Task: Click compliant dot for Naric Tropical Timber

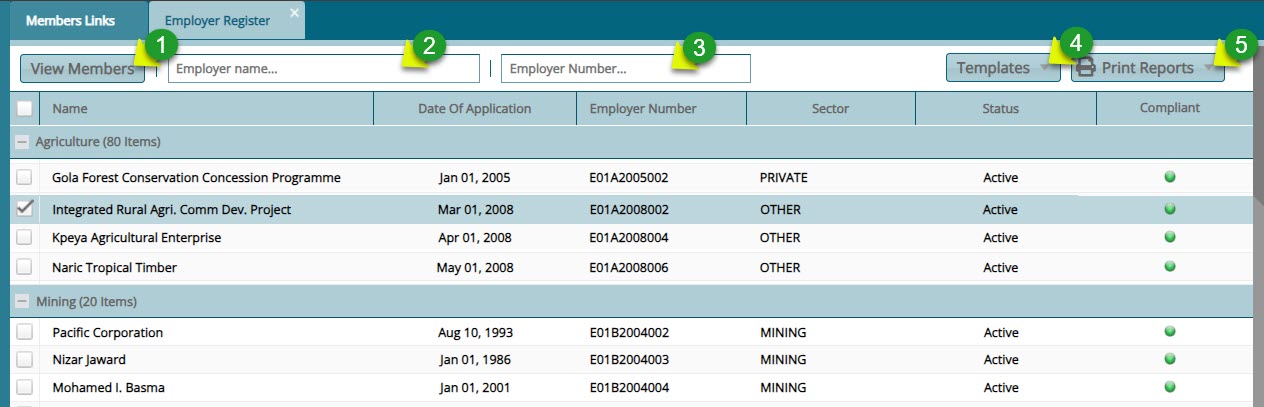Action: [x=1169, y=267]
